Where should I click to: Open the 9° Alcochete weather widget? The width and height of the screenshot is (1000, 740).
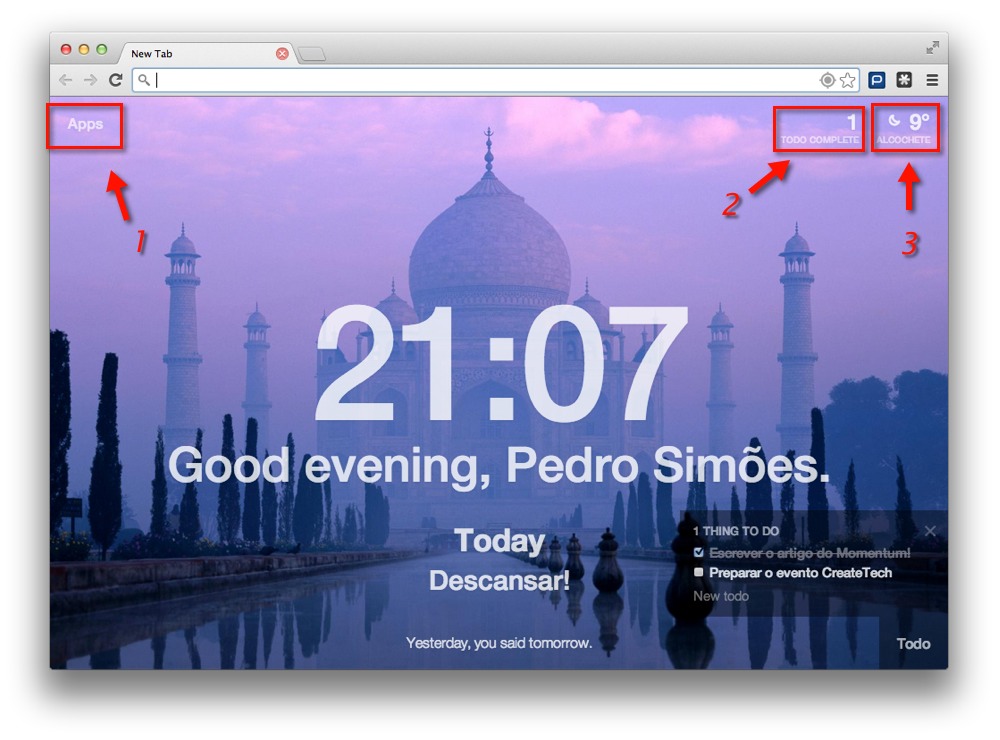click(904, 129)
